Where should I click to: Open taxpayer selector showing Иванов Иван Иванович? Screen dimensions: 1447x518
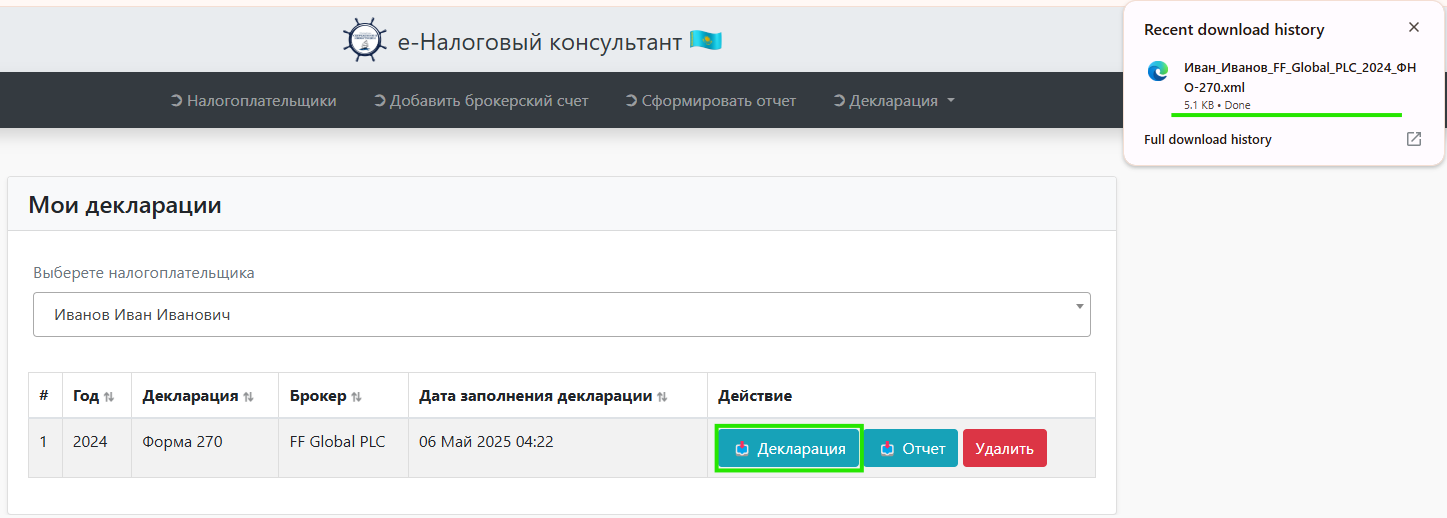click(x=562, y=315)
